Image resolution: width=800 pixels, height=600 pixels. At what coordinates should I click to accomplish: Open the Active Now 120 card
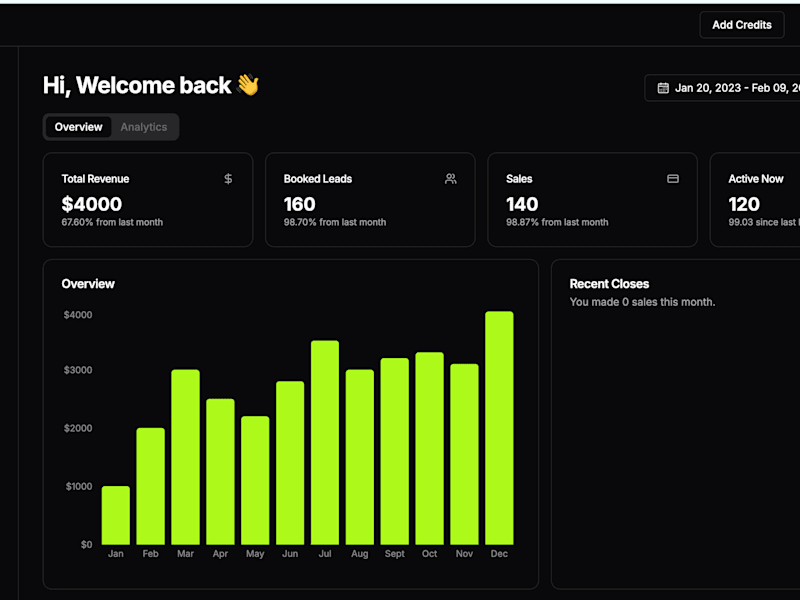pyautogui.click(x=755, y=199)
